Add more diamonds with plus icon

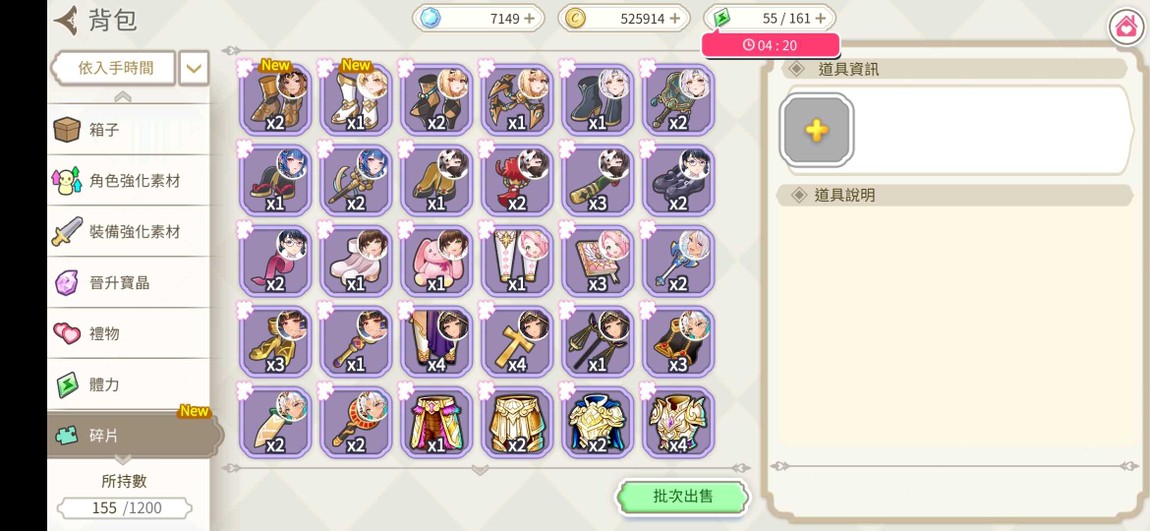(529, 18)
